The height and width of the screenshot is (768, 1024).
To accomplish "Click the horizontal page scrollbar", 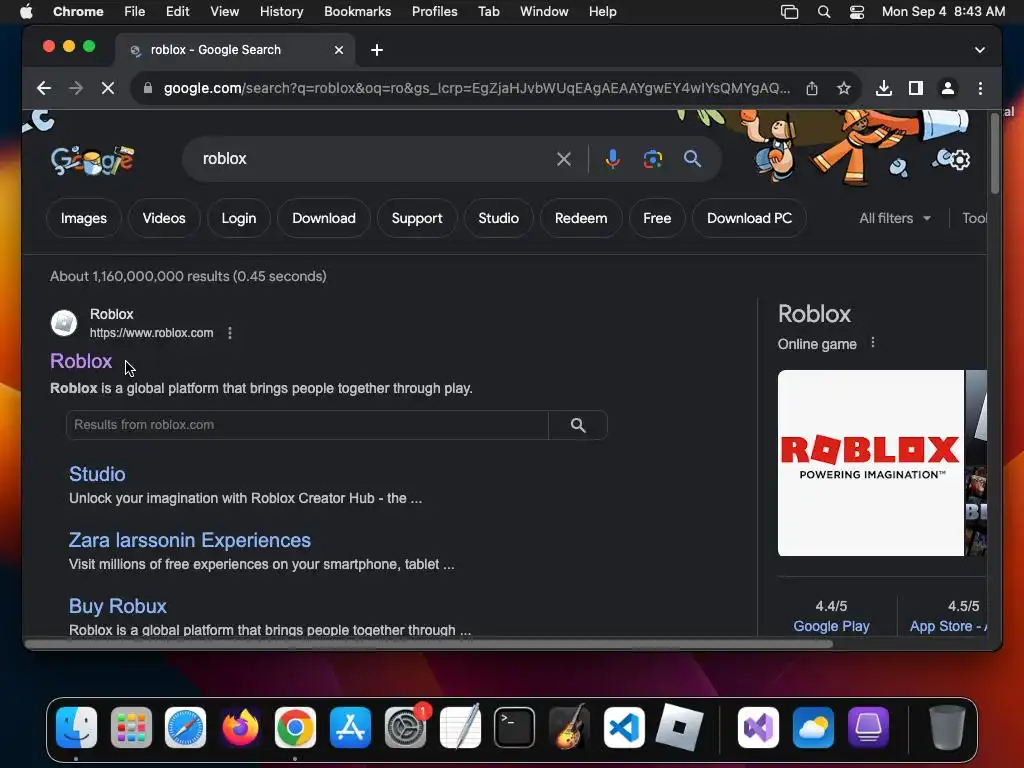I will coord(428,644).
